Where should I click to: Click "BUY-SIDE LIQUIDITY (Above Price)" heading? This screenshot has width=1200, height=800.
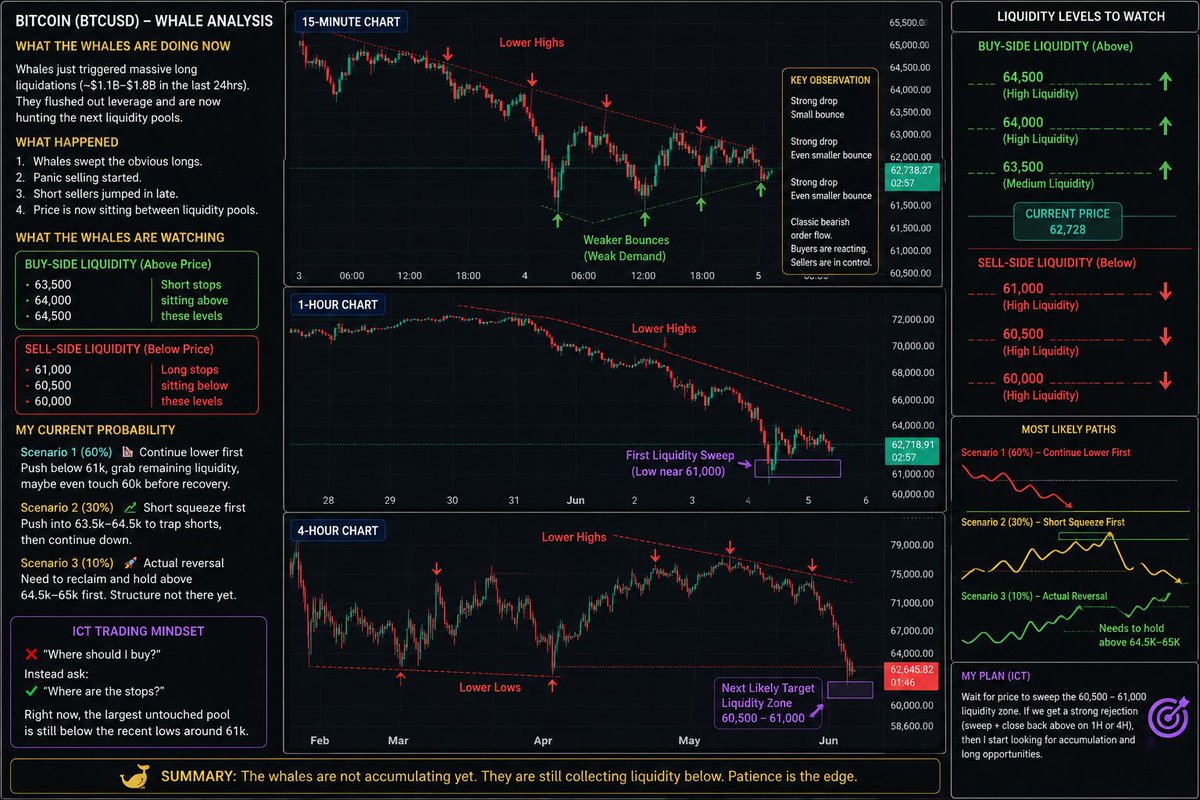tap(118, 265)
